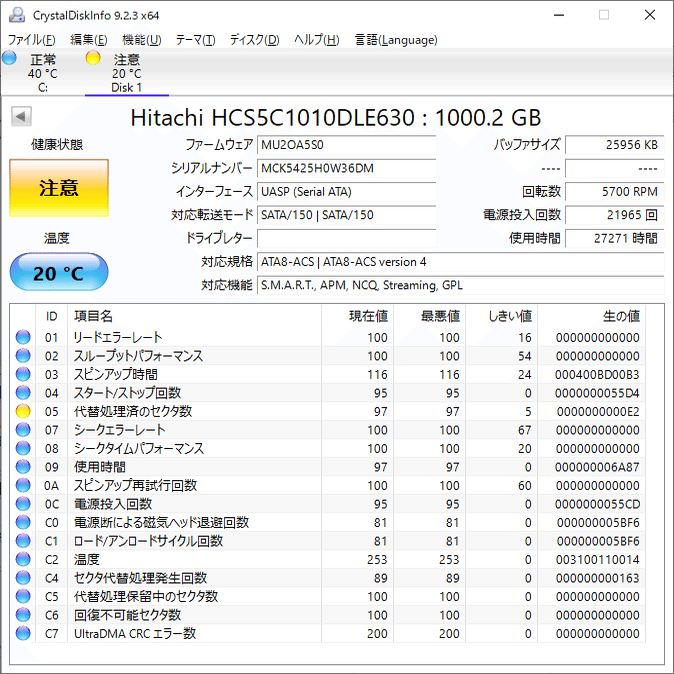Click the blue status icon for row 03

pyautogui.click(x=23, y=374)
